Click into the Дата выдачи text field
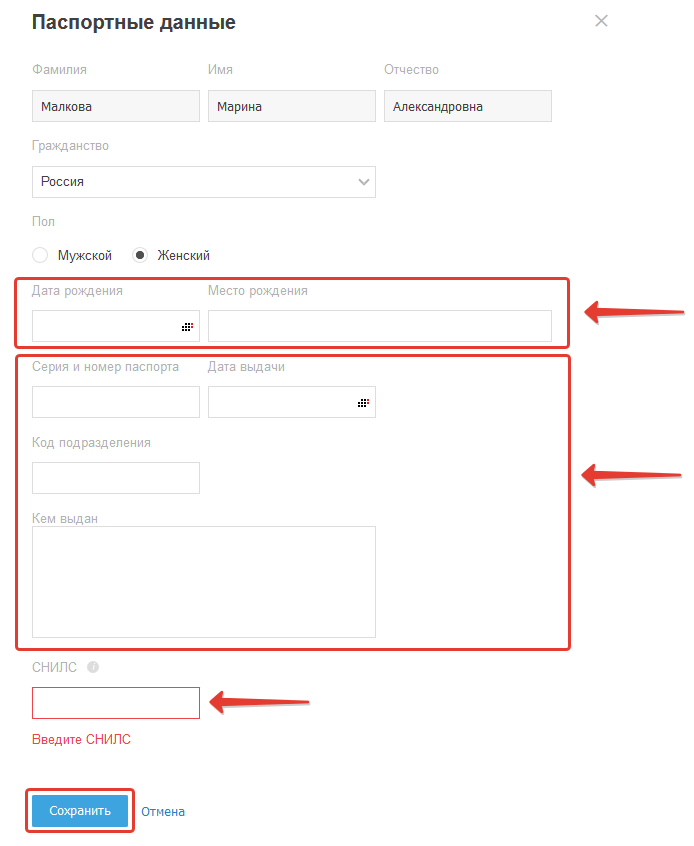Image resolution: width=694 pixels, height=846 pixels. (x=280, y=402)
